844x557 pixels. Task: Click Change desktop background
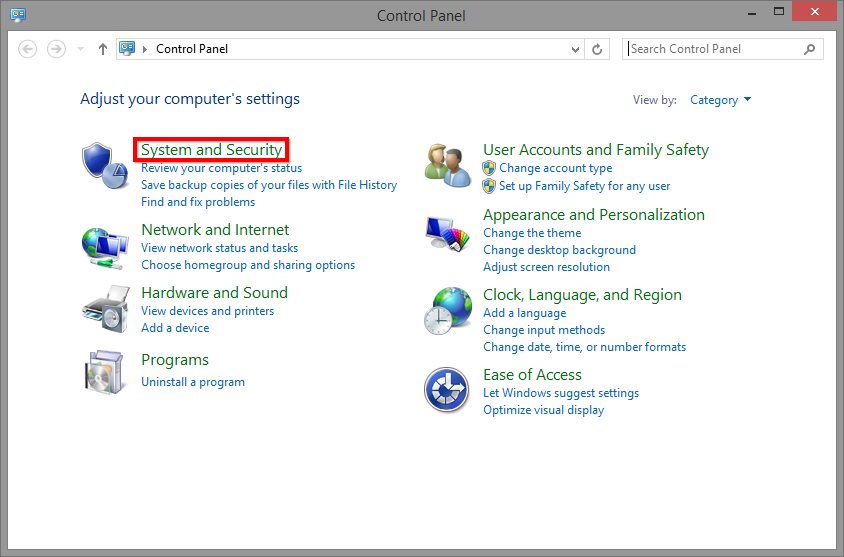click(x=559, y=250)
